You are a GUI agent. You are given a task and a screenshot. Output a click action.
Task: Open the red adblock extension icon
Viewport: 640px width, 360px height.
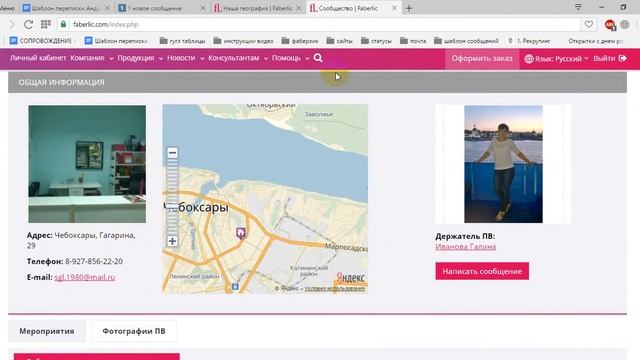[610, 24]
